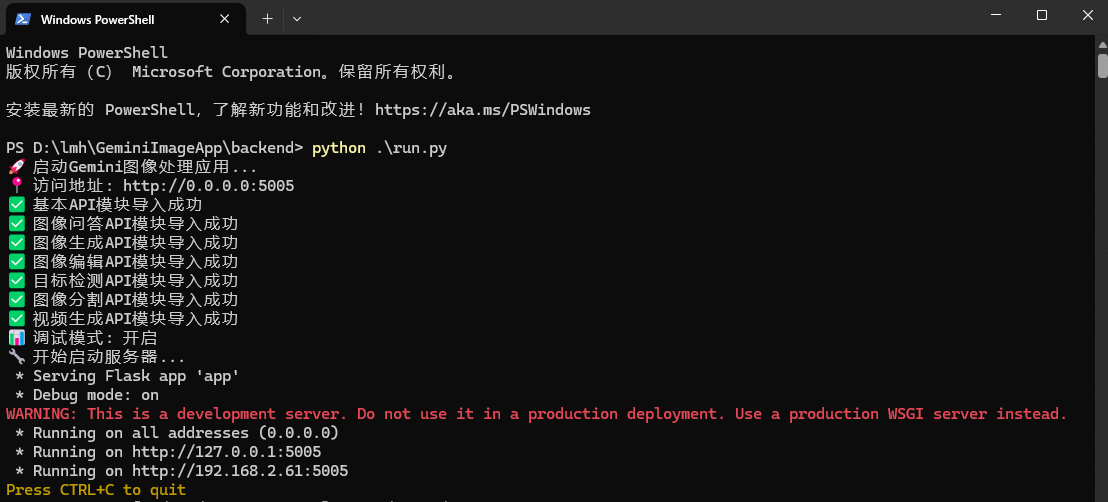Maximize the terminal window
Screen dimensions: 1108x502
(1042, 15)
